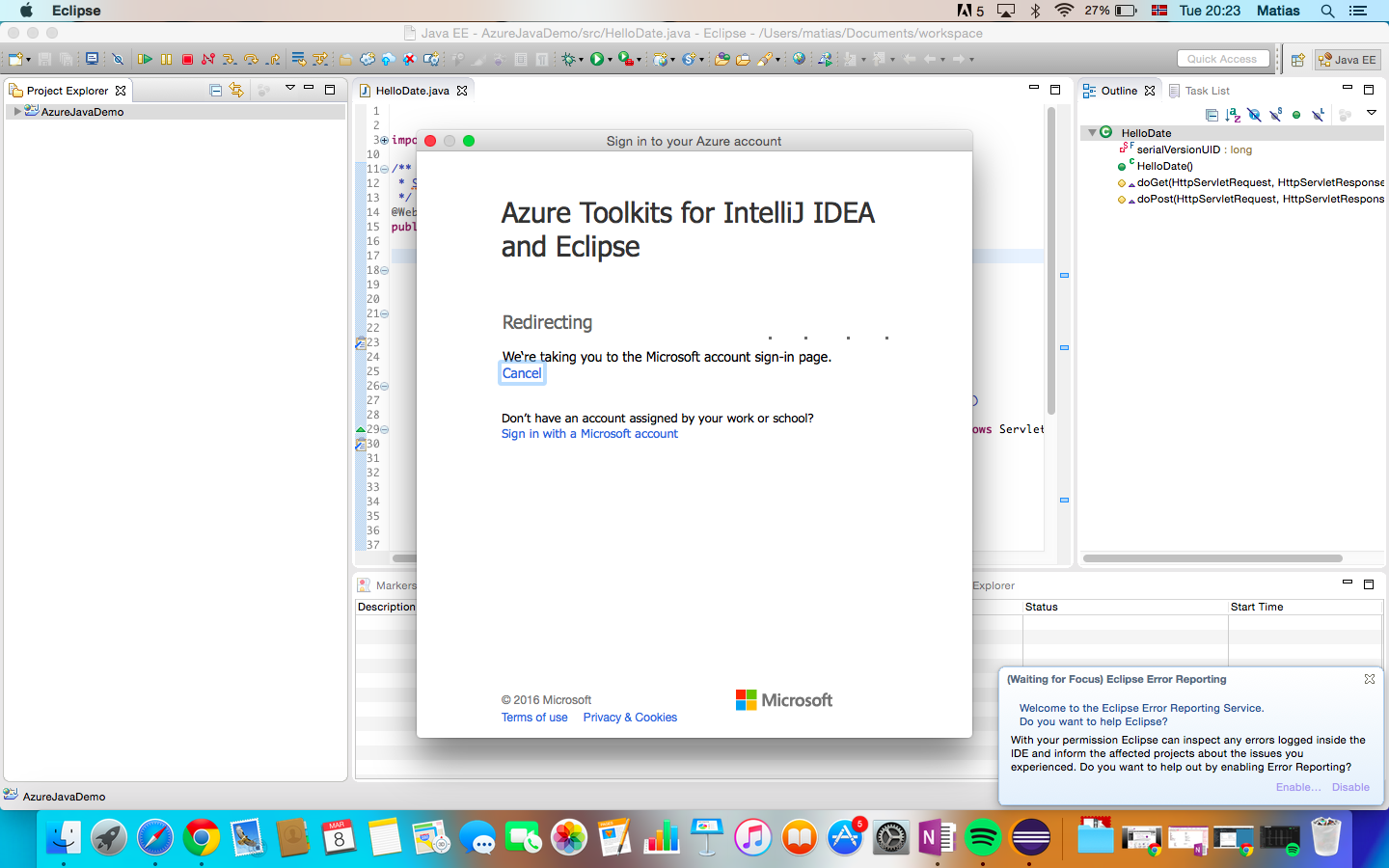1389x868 pixels.
Task: Toggle Hide Non-Public Members in Outline
Action: pyautogui.click(x=1296, y=115)
